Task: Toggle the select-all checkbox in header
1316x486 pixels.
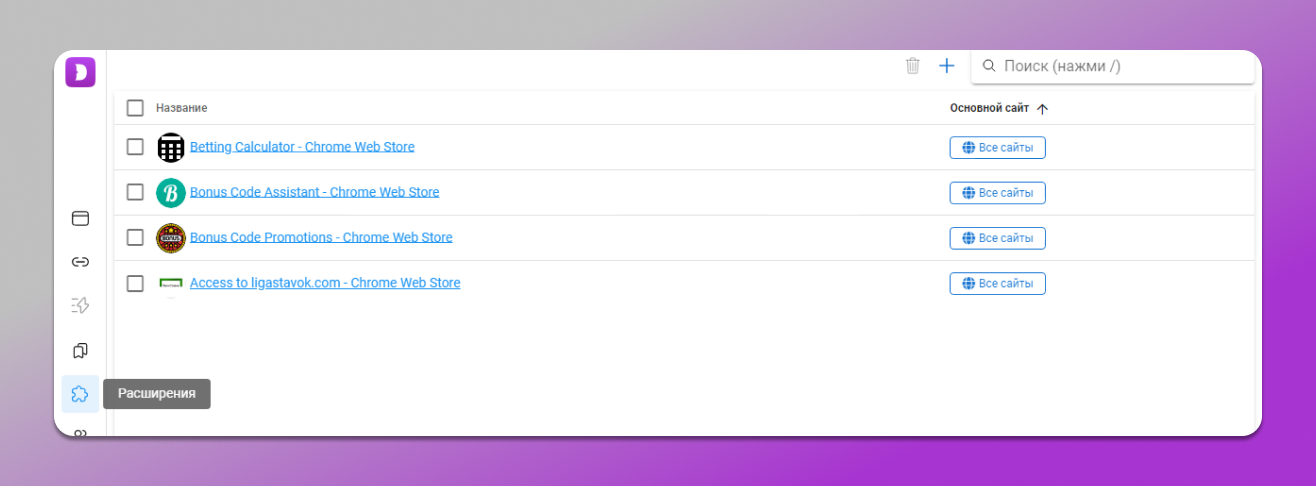Action: [135, 108]
